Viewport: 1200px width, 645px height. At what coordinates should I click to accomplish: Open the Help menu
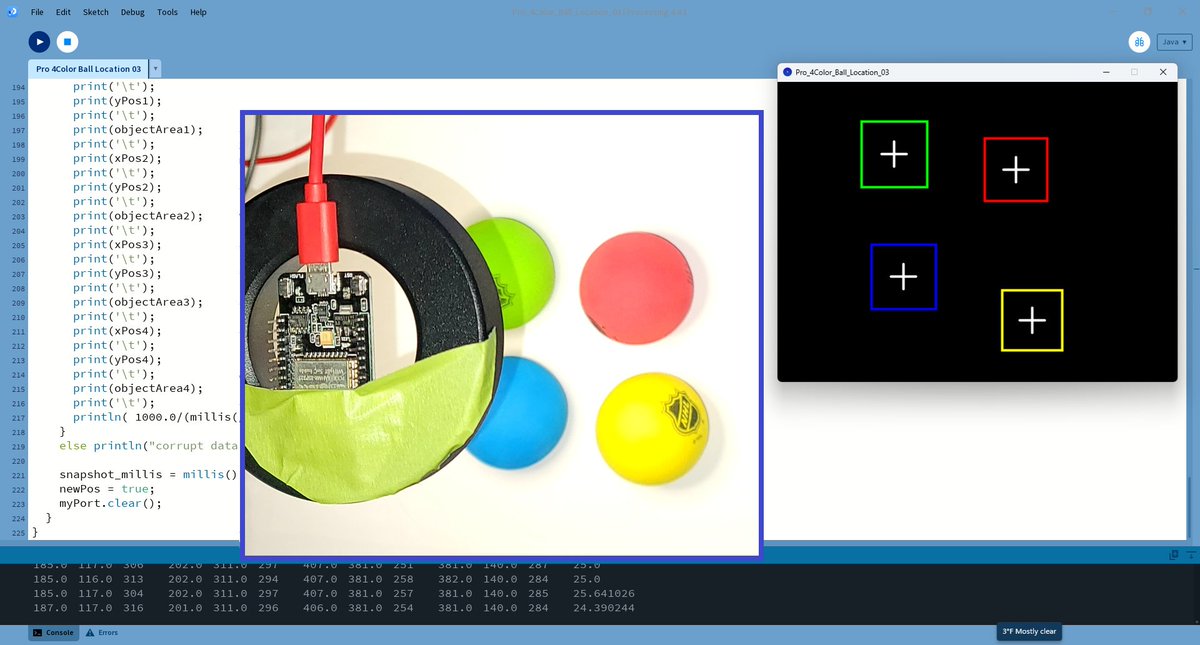(x=198, y=11)
